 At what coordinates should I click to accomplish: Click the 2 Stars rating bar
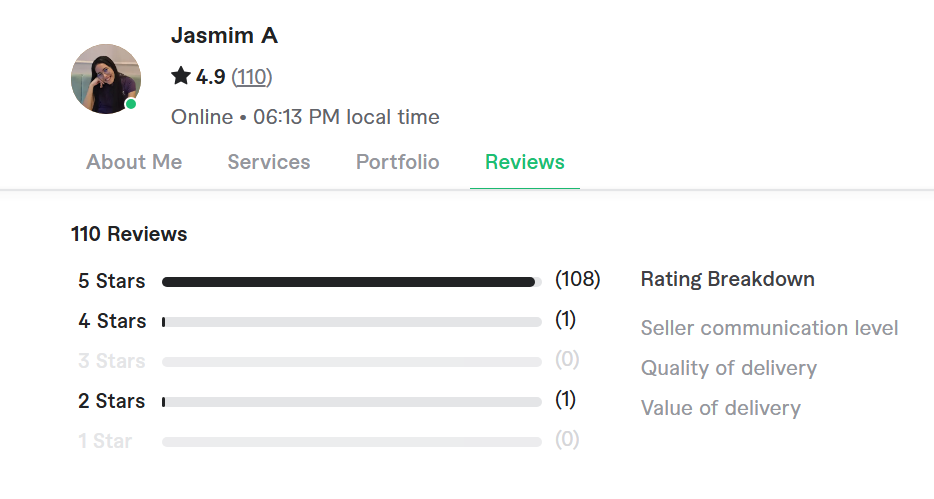point(351,402)
